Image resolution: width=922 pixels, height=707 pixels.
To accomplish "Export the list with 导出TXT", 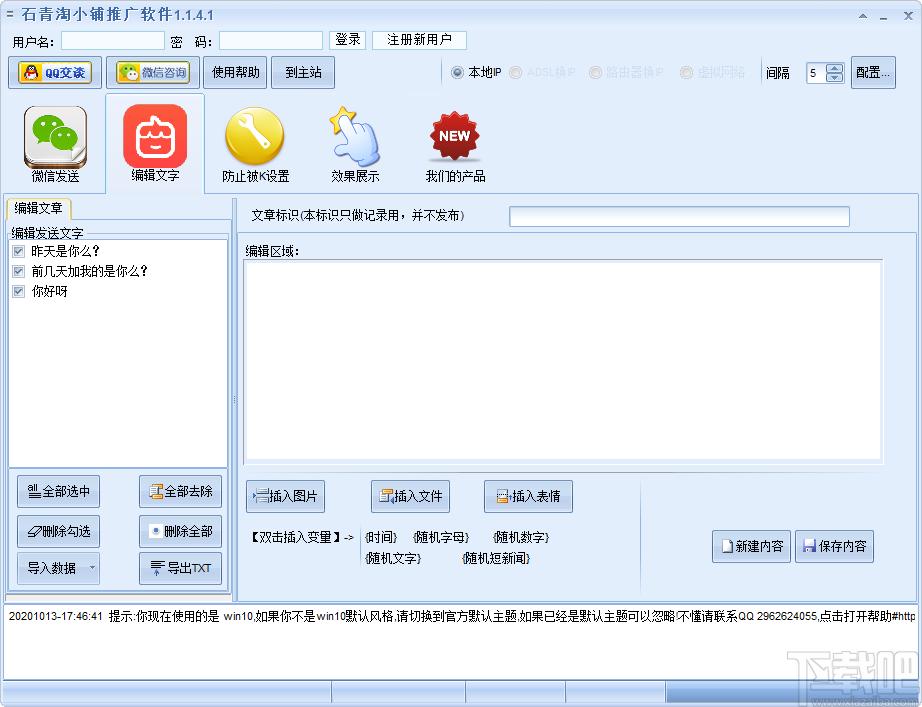I will 181,568.
